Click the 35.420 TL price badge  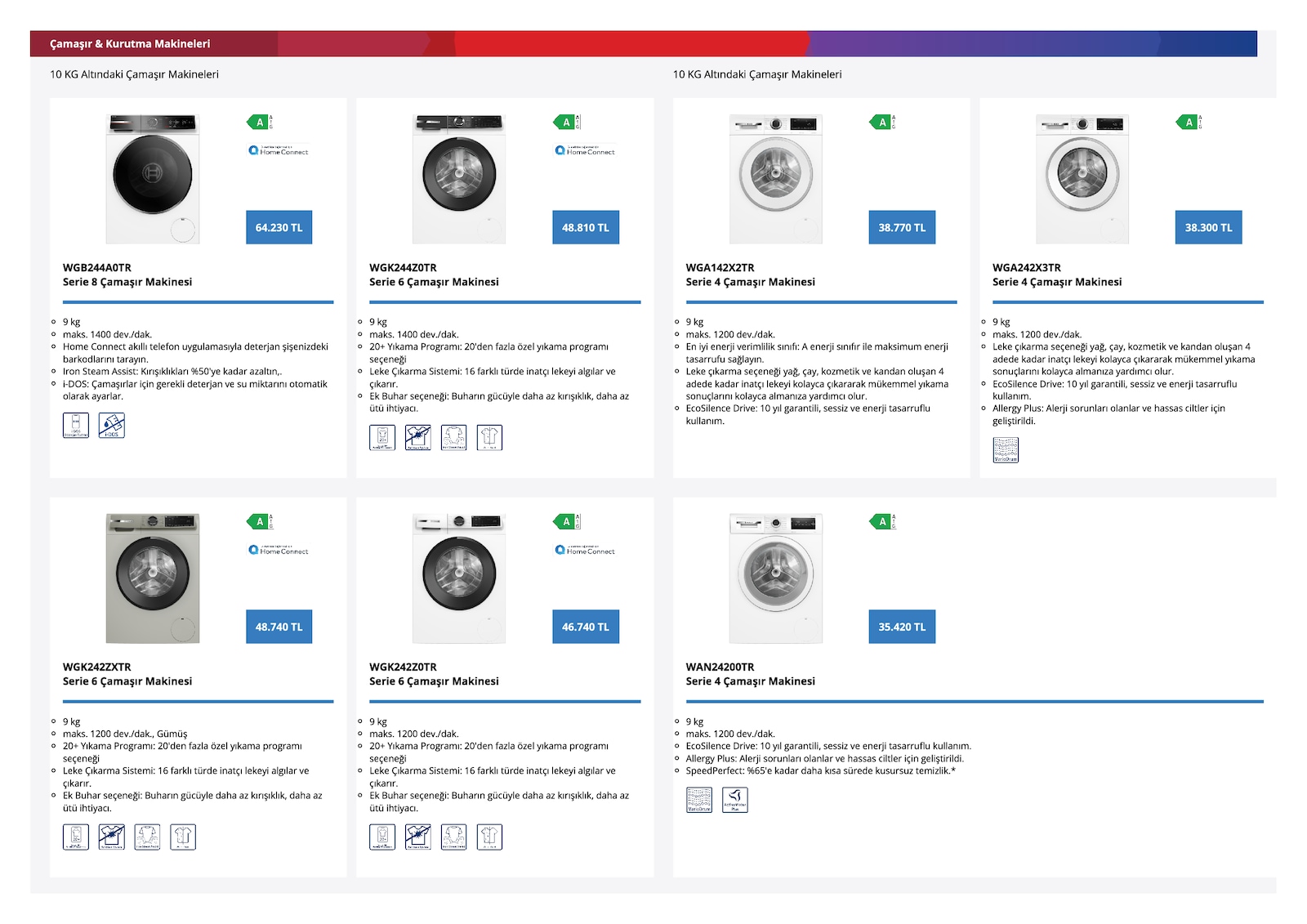click(x=902, y=627)
